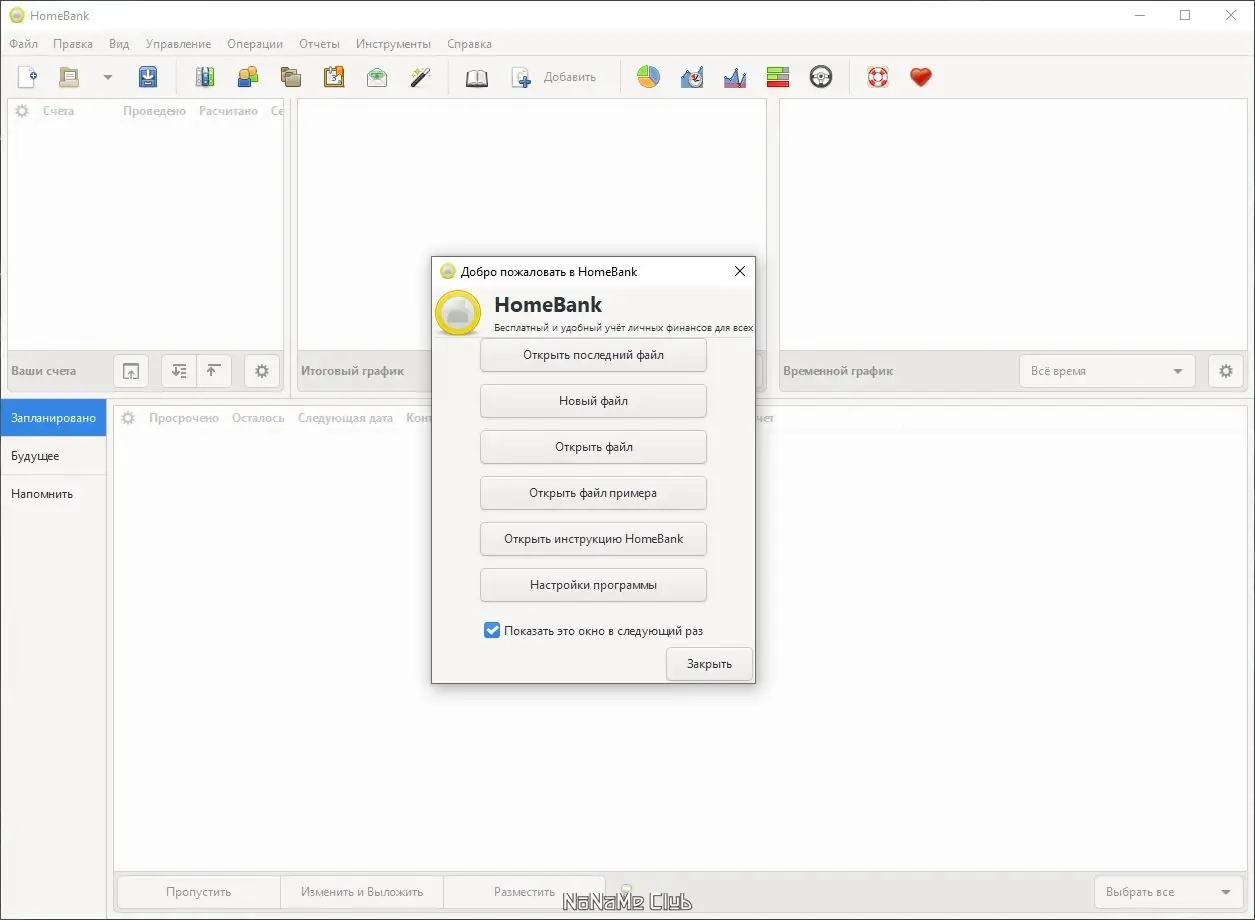1255x920 pixels.
Task: Open Help via the lifebuoy icon
Action: coord(878,77)
